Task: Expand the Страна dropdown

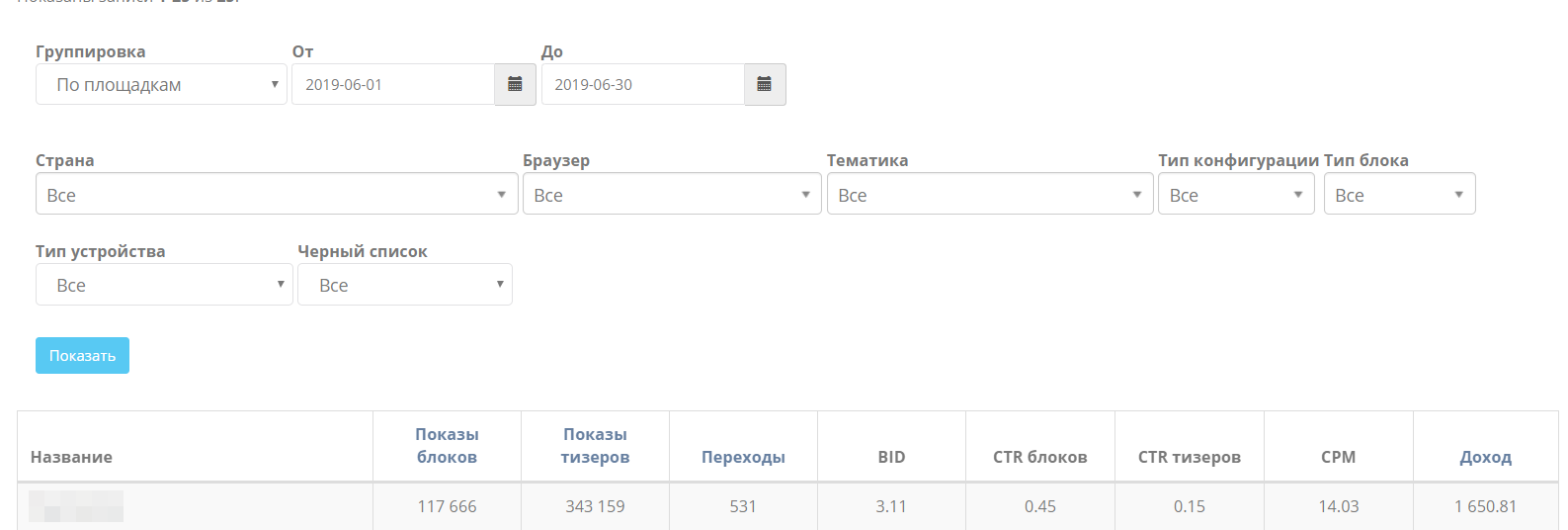Action: (277, 195)
